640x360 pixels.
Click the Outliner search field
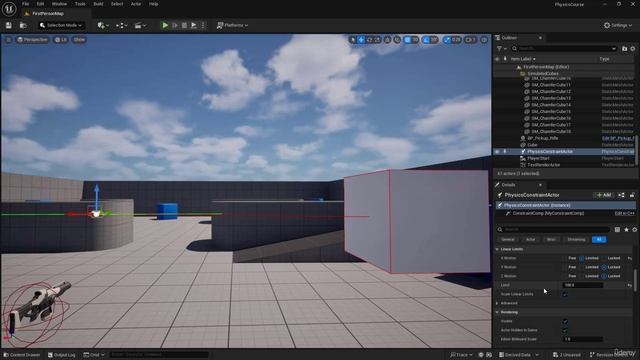tap(564, 49)
